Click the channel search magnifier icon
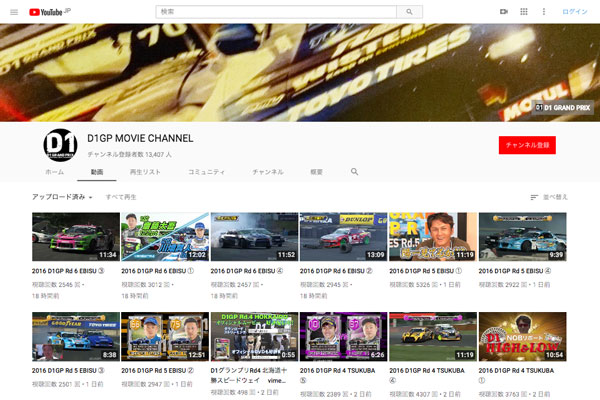Image resolution: width=600 pixels, height=400 pixels. click(354, 172)
